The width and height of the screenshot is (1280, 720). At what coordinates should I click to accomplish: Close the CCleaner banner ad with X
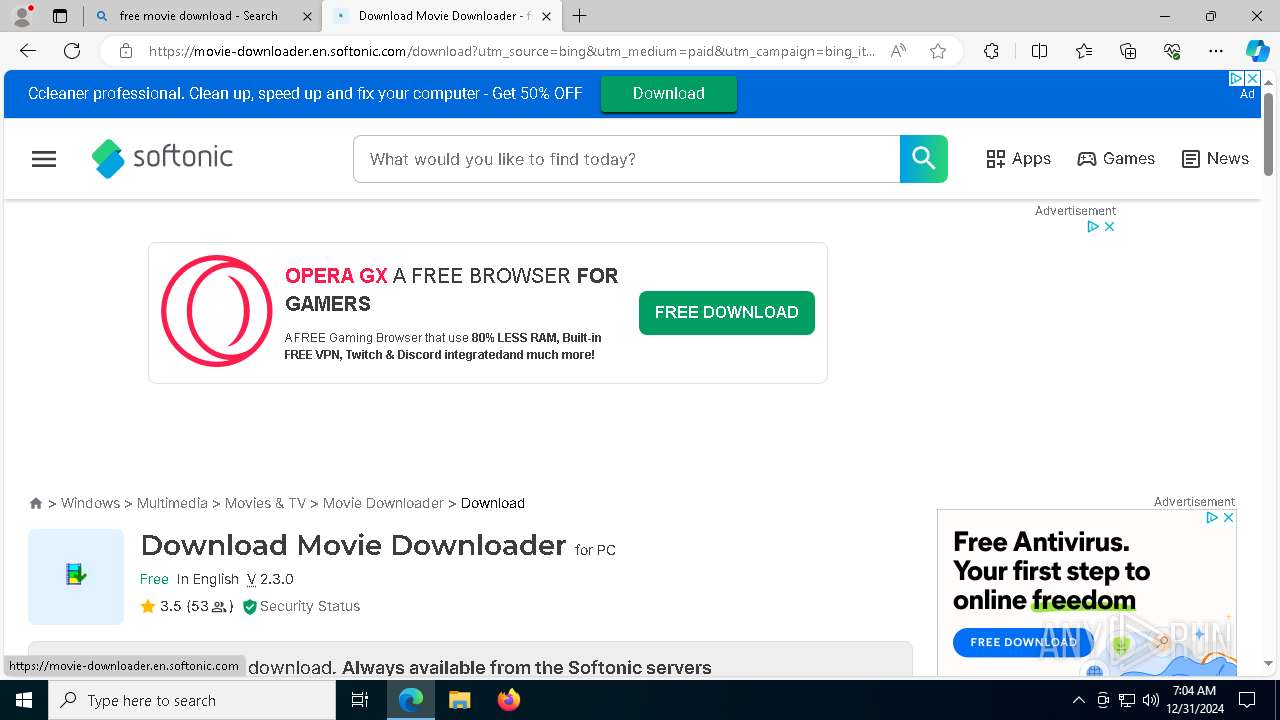pyautogui.click(x=1252, y=78)
